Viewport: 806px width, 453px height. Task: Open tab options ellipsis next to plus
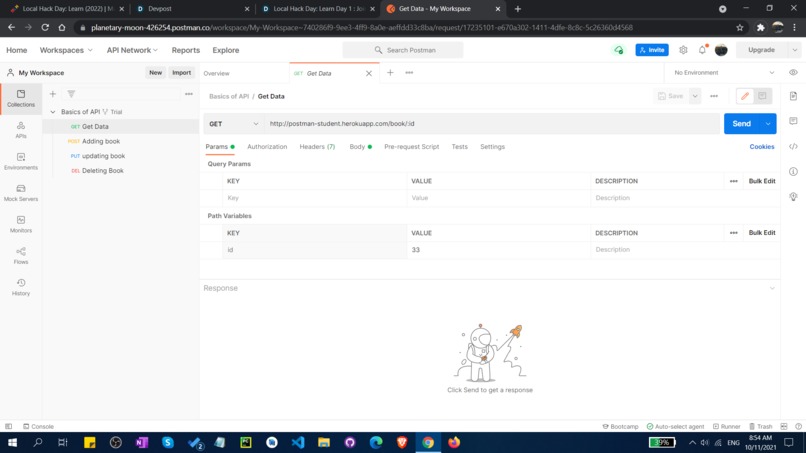coord(409,73)
